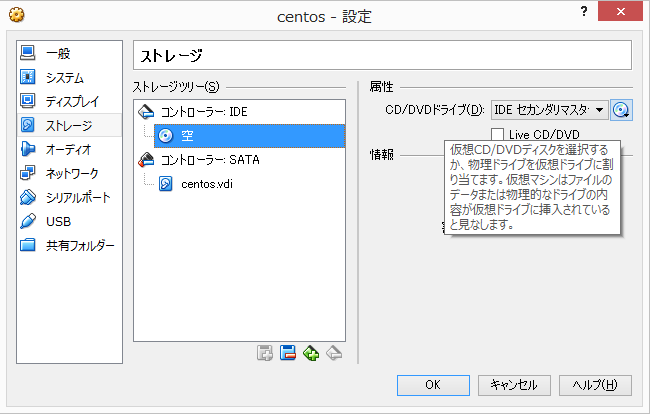This screenshot has width=651, height=414.
Task: Click the ? help button in title bar
Action: [x=584, y=11]
